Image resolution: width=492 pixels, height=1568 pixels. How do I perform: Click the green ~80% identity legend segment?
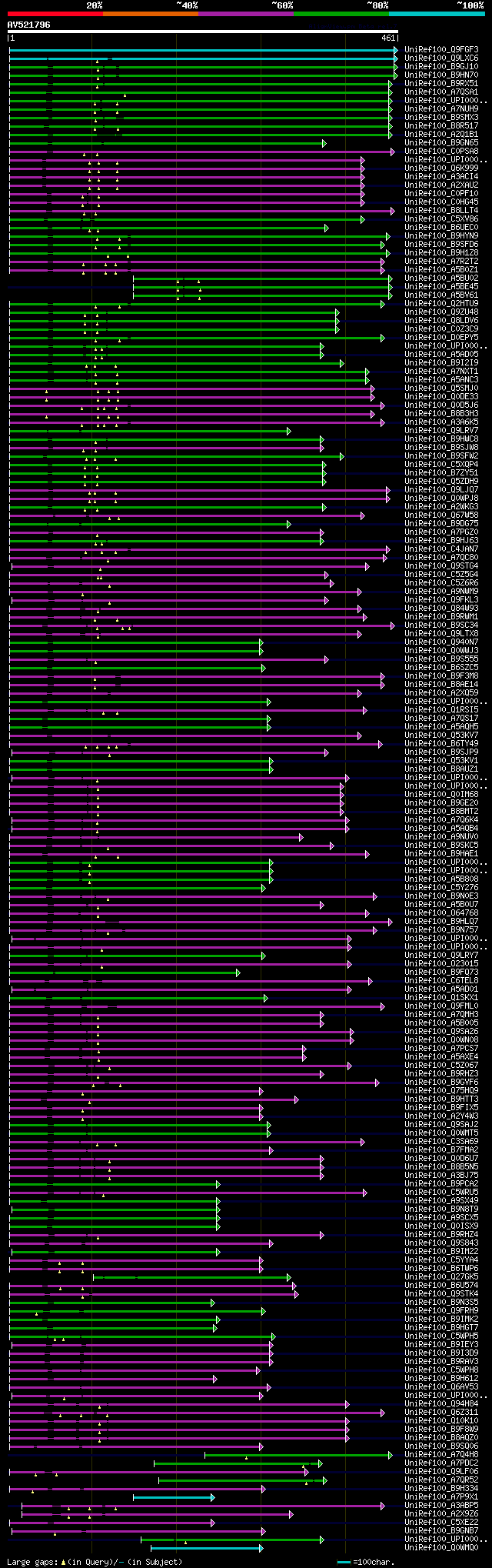pos(341,14)
